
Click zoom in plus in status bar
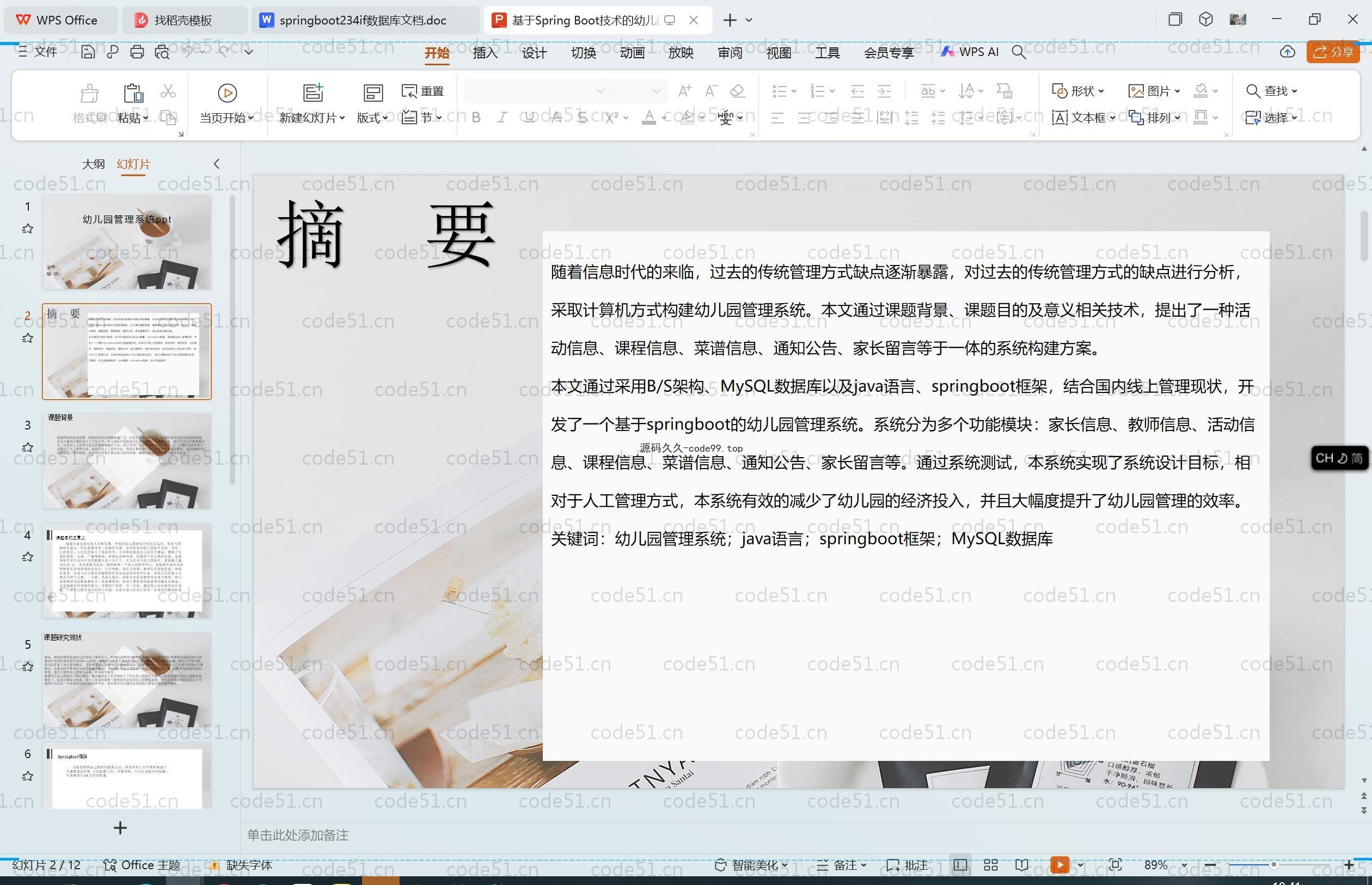pyautogui.click(x=1349, y=865)
